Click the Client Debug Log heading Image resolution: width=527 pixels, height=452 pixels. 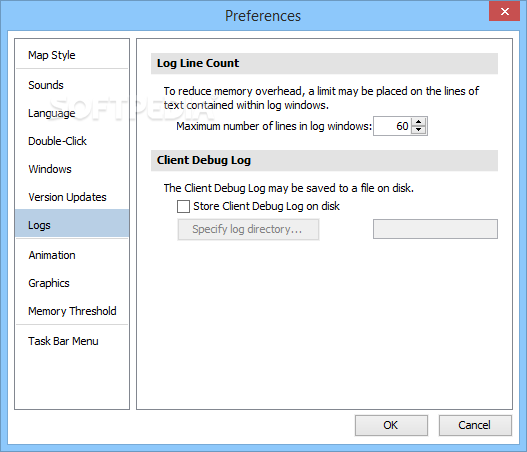click(x=204, y=160)
